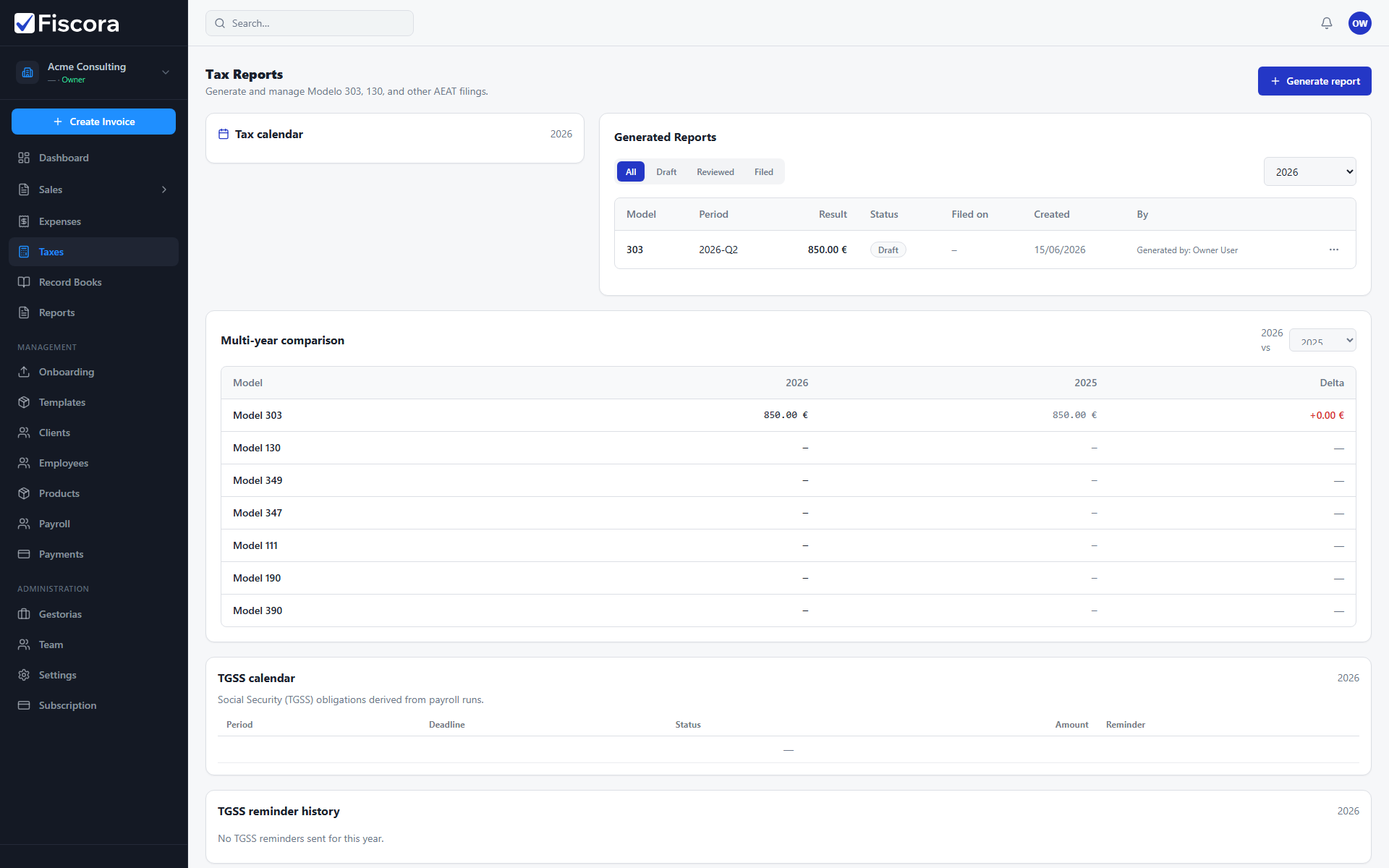Open the Gestorias page link

(x=93, y=614)
